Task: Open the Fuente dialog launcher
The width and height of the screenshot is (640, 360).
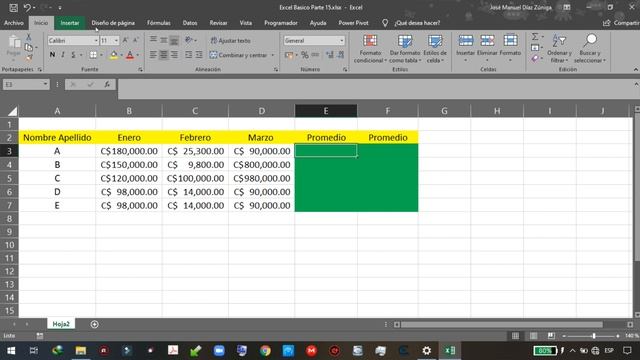Action: 140,70
